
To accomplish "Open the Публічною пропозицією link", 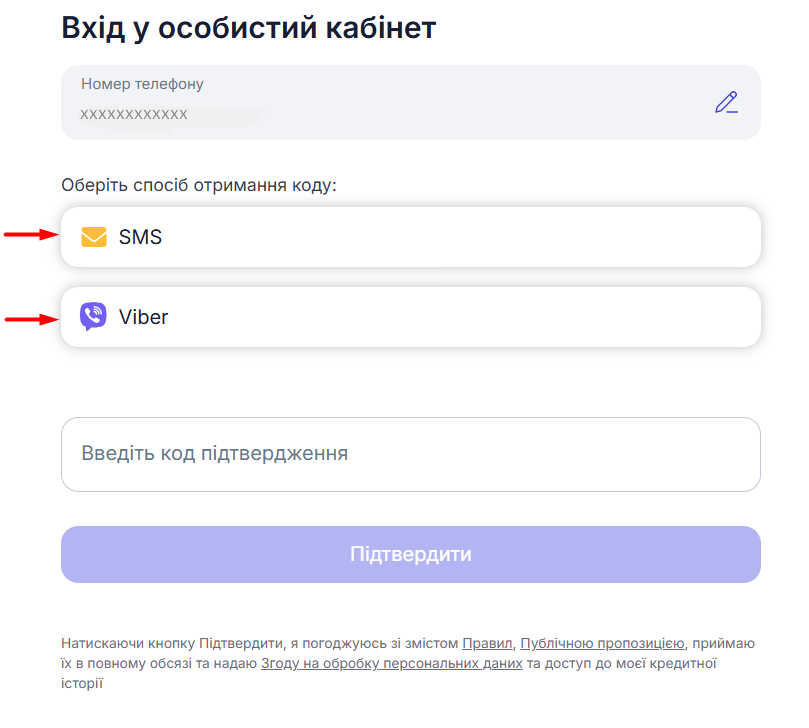I will click(x=602, y=643).
